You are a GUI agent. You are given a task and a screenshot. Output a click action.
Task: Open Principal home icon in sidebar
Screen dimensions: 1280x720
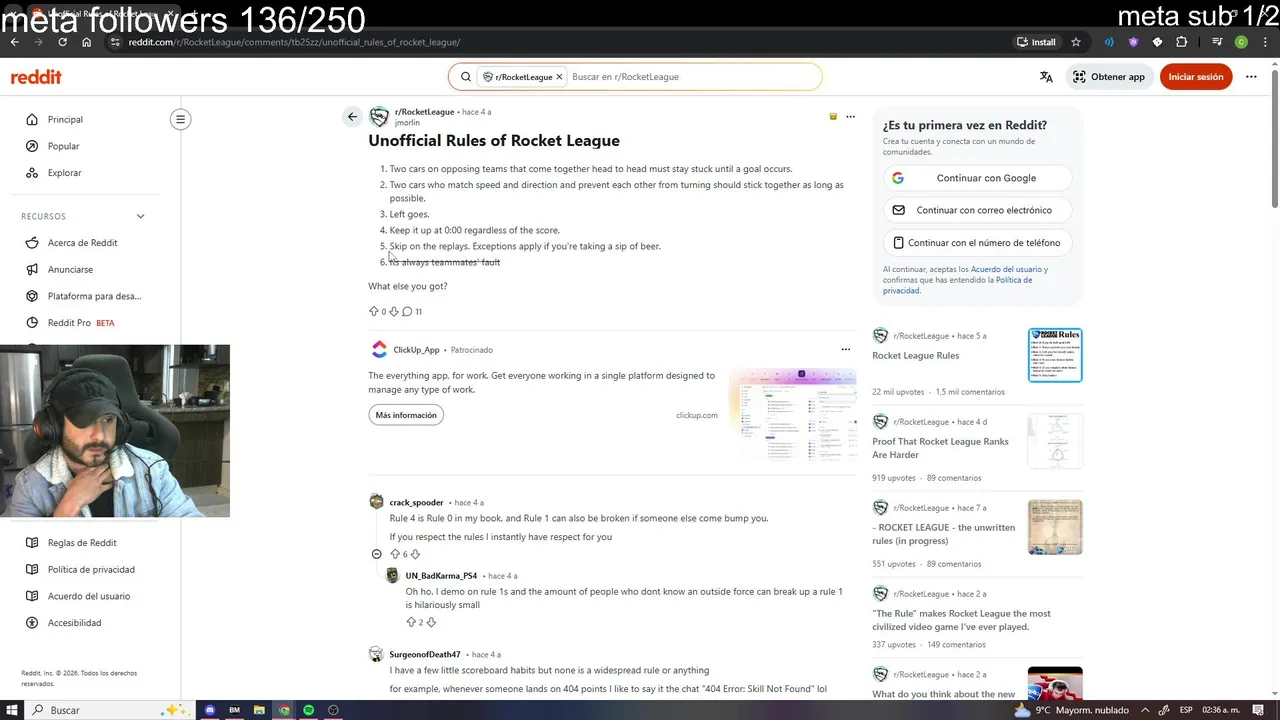[x=32, y=119]
